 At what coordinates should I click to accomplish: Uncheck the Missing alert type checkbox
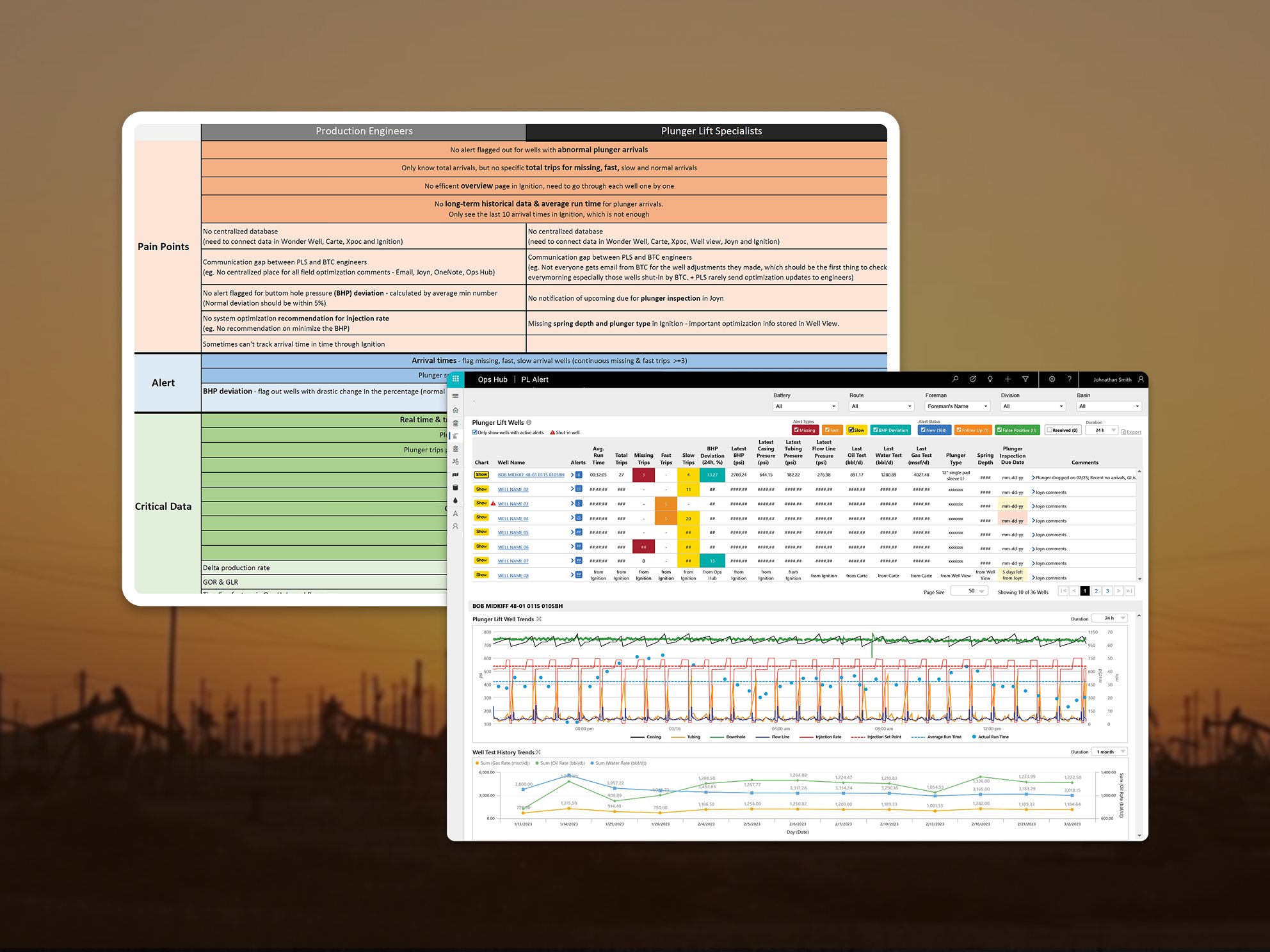click(797, 430)
